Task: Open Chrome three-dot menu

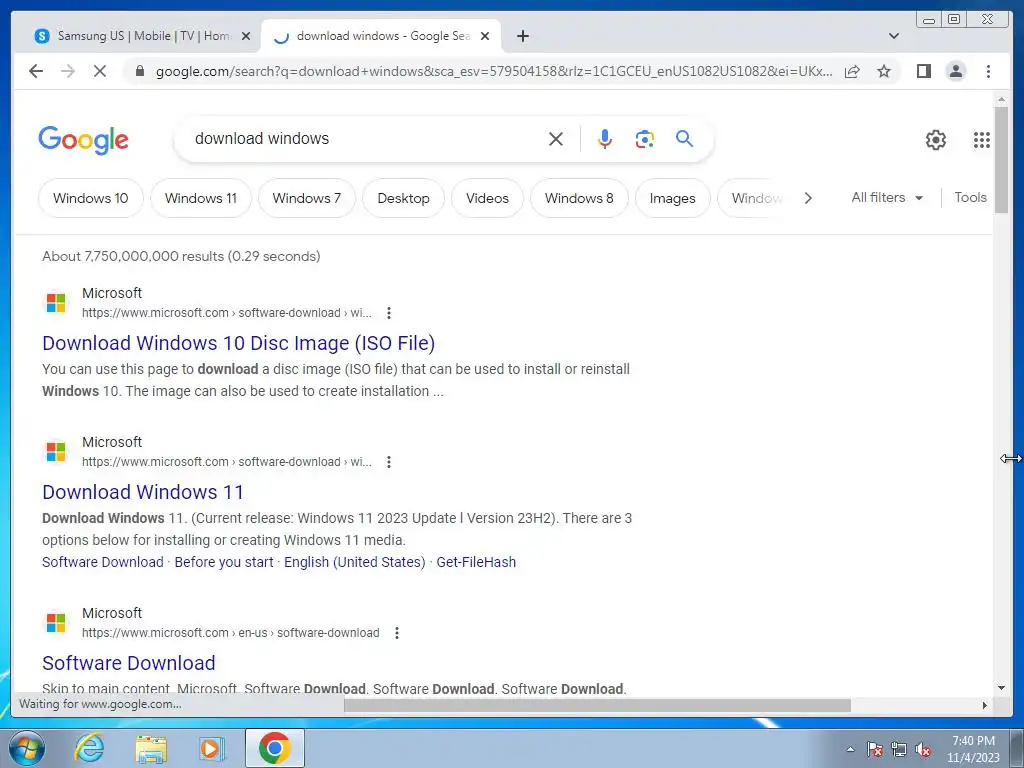Action: [x=988, y=71]
